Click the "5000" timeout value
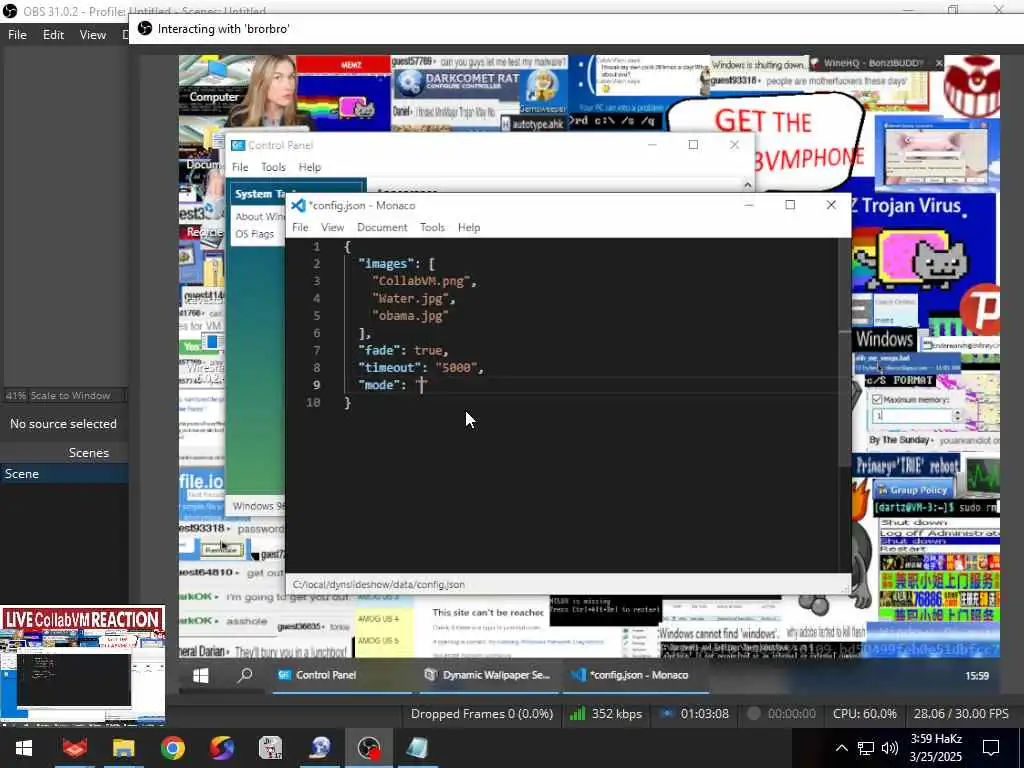This screenshot has height=768, width=1024. coord(456,368)
